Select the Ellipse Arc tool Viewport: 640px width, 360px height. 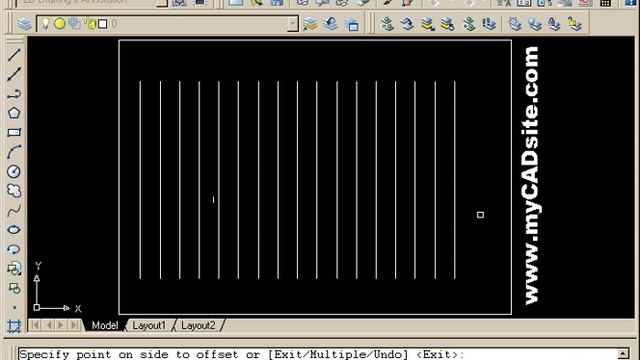click(x=14, y=249)
